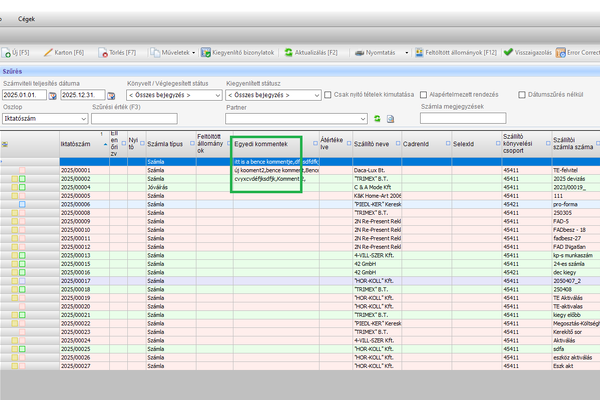Click the start date field 2025.01.01.
Image resolution: width=600 pixels, height=400 pixels.
pyautogui.click(x=24, y=95)
